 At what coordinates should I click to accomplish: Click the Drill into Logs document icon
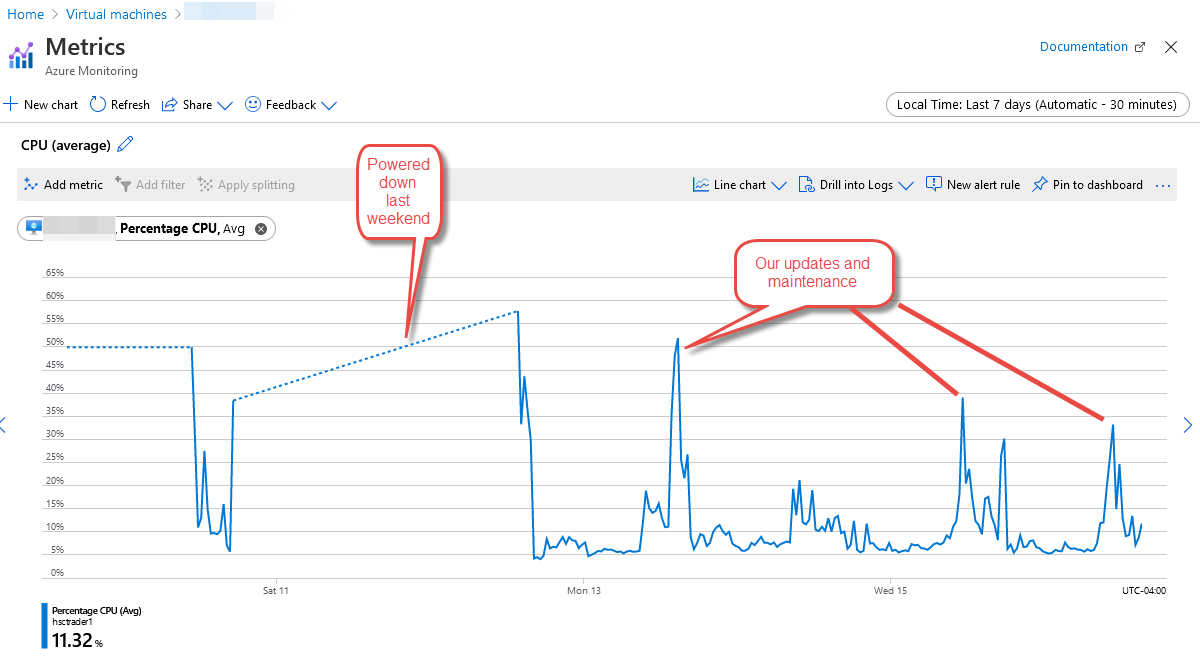pos(806,185)
